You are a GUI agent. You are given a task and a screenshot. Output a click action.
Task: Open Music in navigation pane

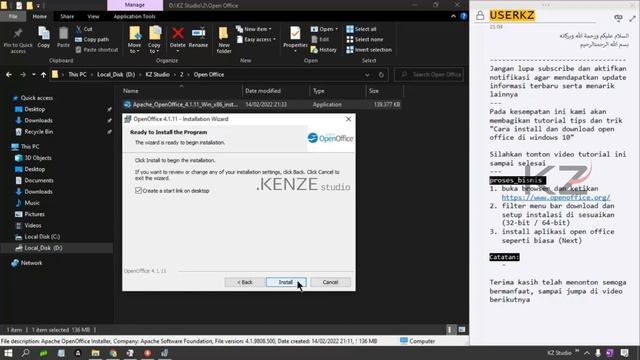pyautogui.click(x=32, y=203)
